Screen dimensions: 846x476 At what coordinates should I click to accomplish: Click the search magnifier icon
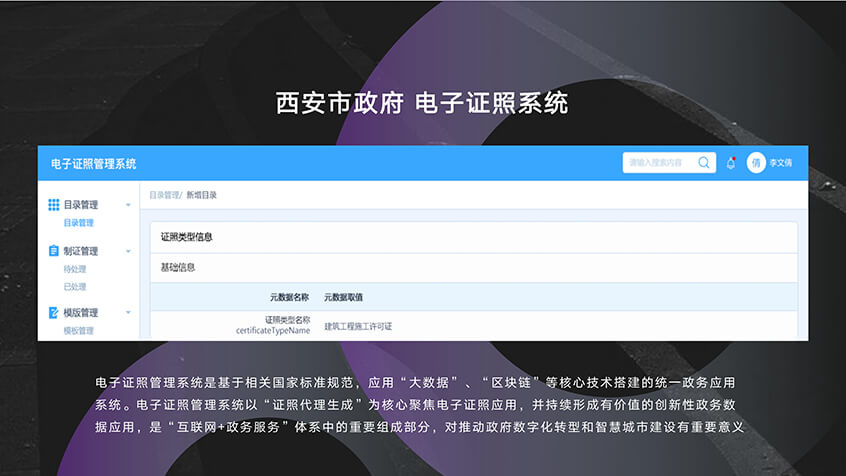click(x=704, y=163)
